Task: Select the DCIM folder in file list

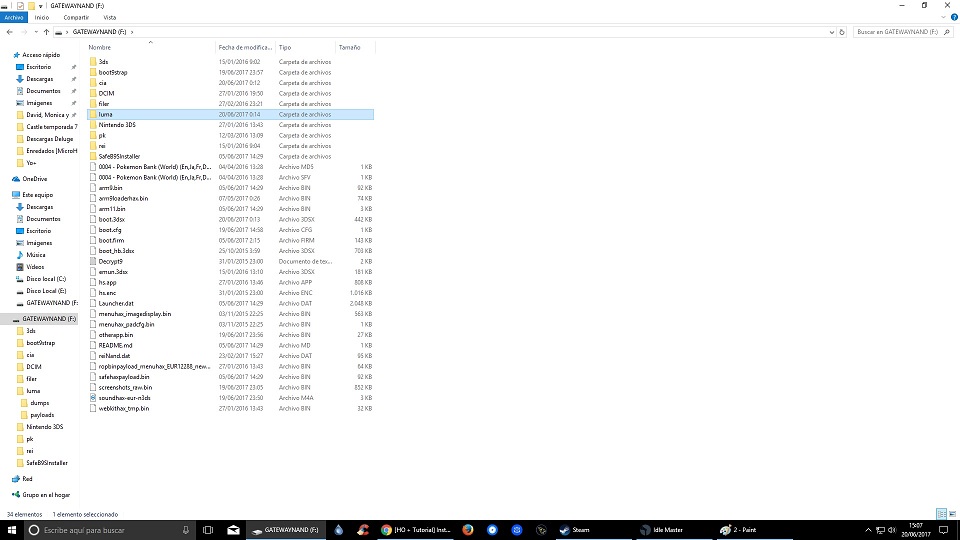Action: [x=106, y=93]
